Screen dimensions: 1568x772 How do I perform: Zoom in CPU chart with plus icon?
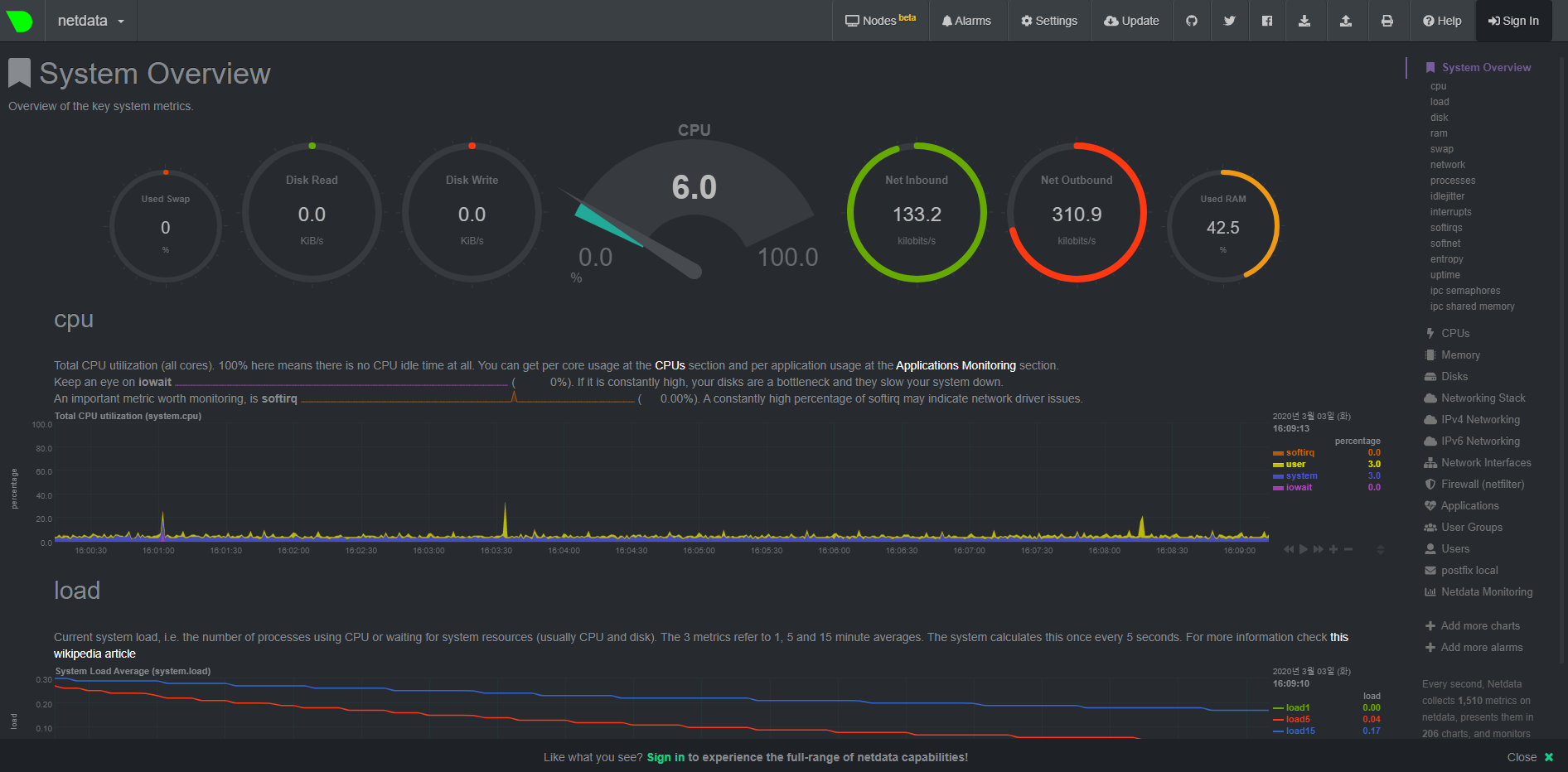(1333, 549)
